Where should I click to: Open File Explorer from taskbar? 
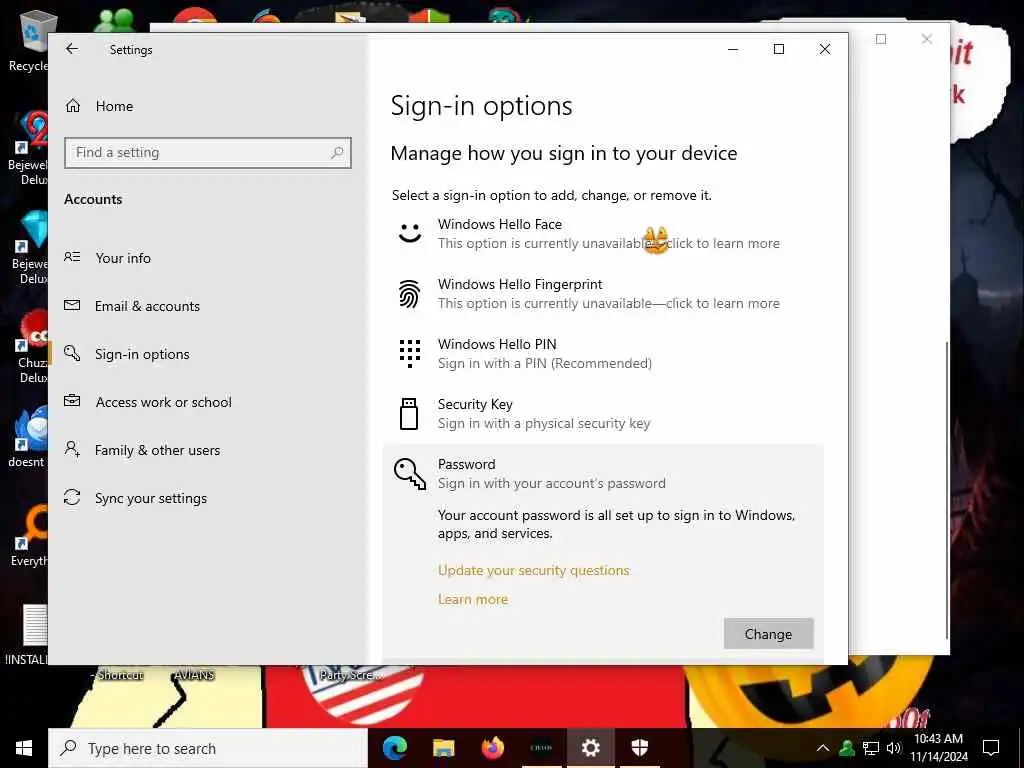click(443, 748)
